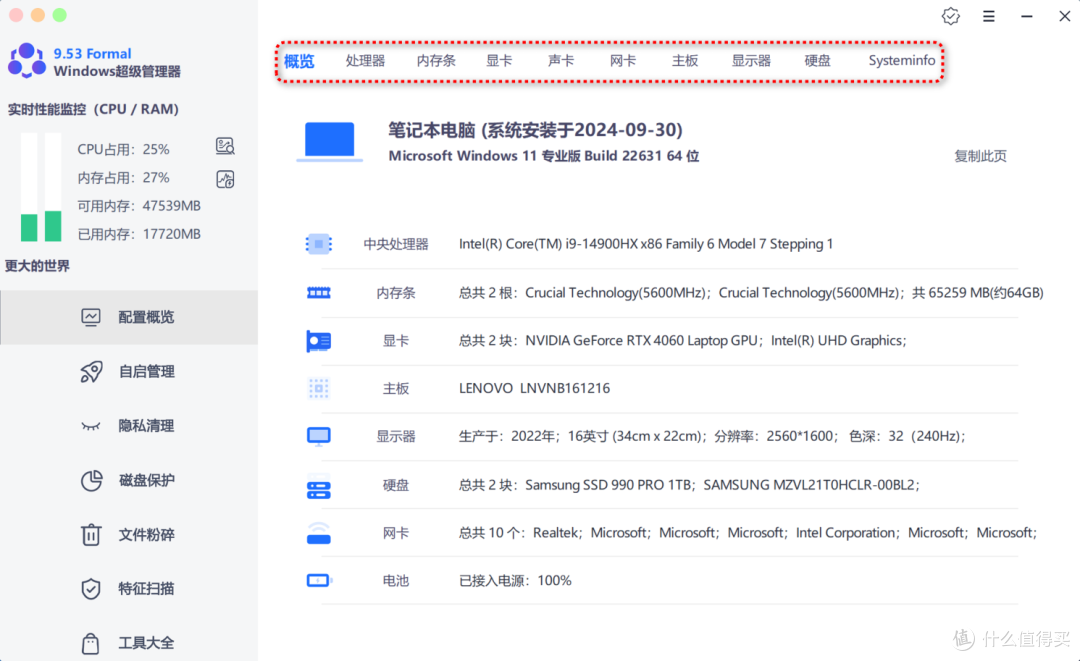Switch to the 声卡 tab
1080x661 pixels.
561,61
